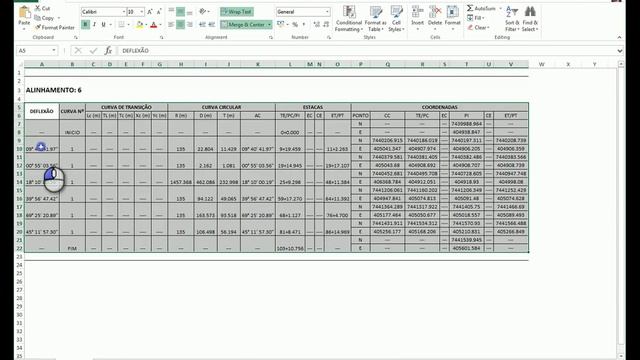Decrease font size with the smaller A
Image resolution: width=640 pixels, height=360 pixels.
(159, 12)
